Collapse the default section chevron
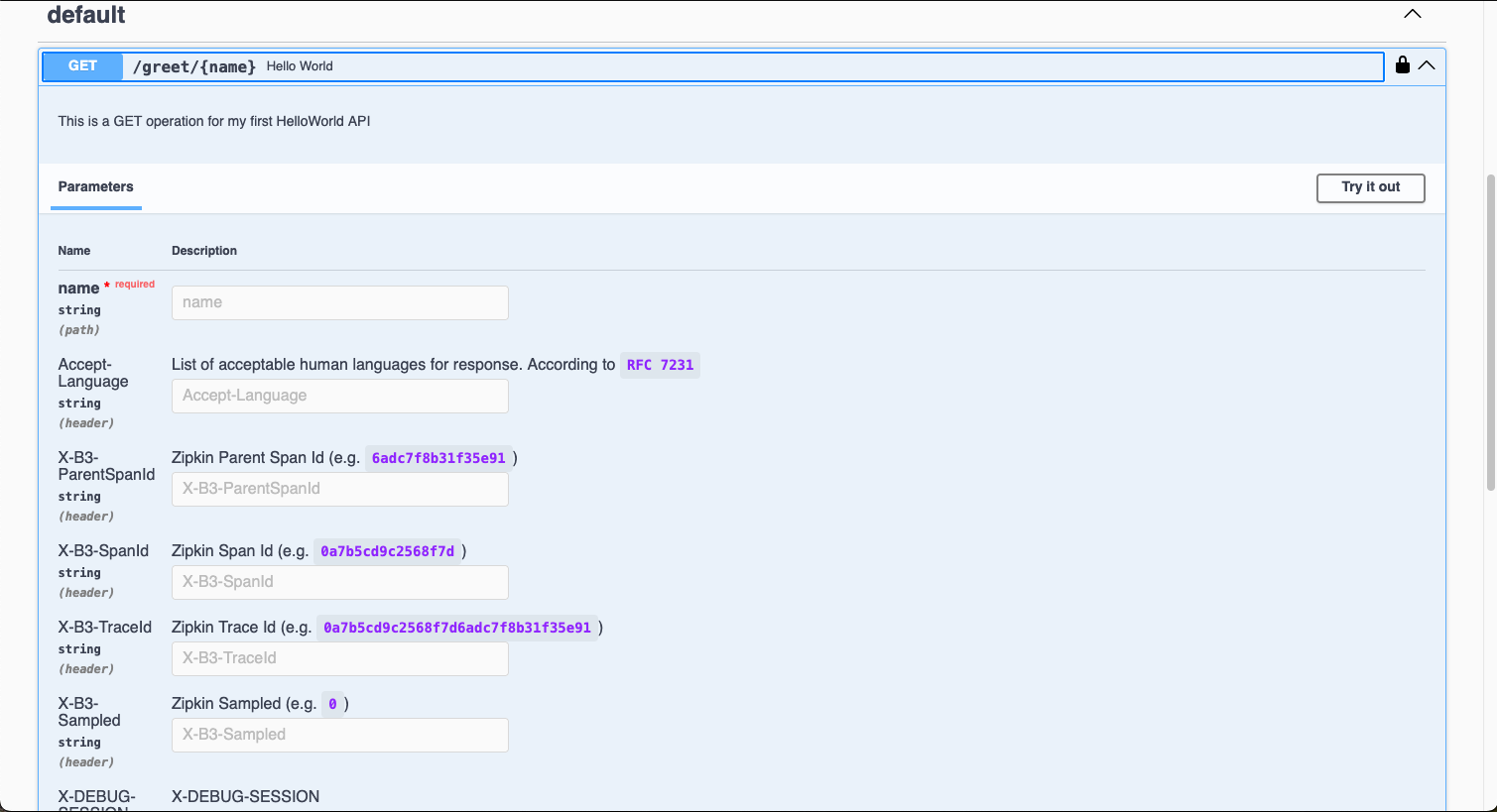Screen dimensions: 1497x812 1412,14
